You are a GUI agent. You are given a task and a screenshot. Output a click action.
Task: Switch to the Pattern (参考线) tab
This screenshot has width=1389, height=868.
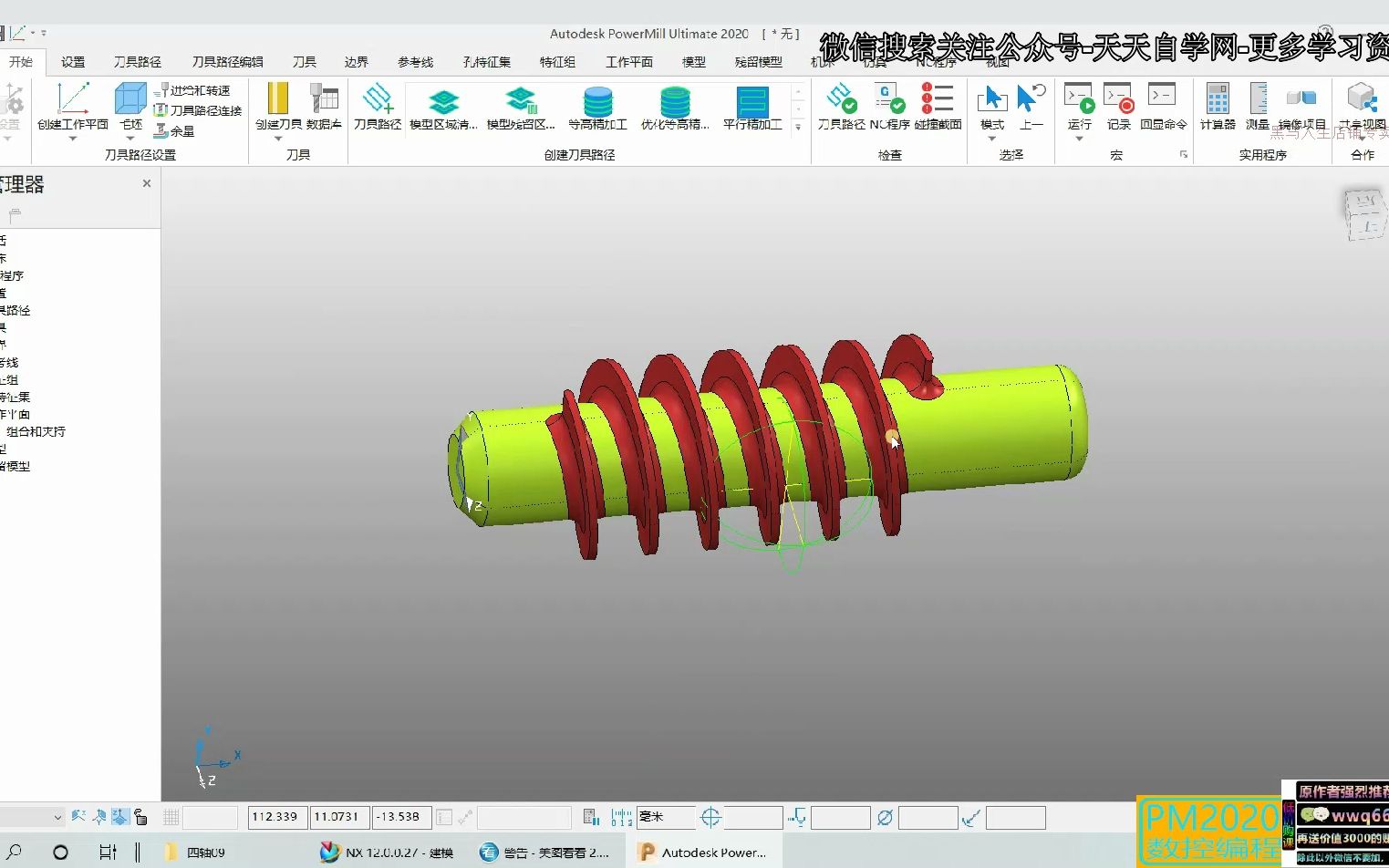coord(415,62)
